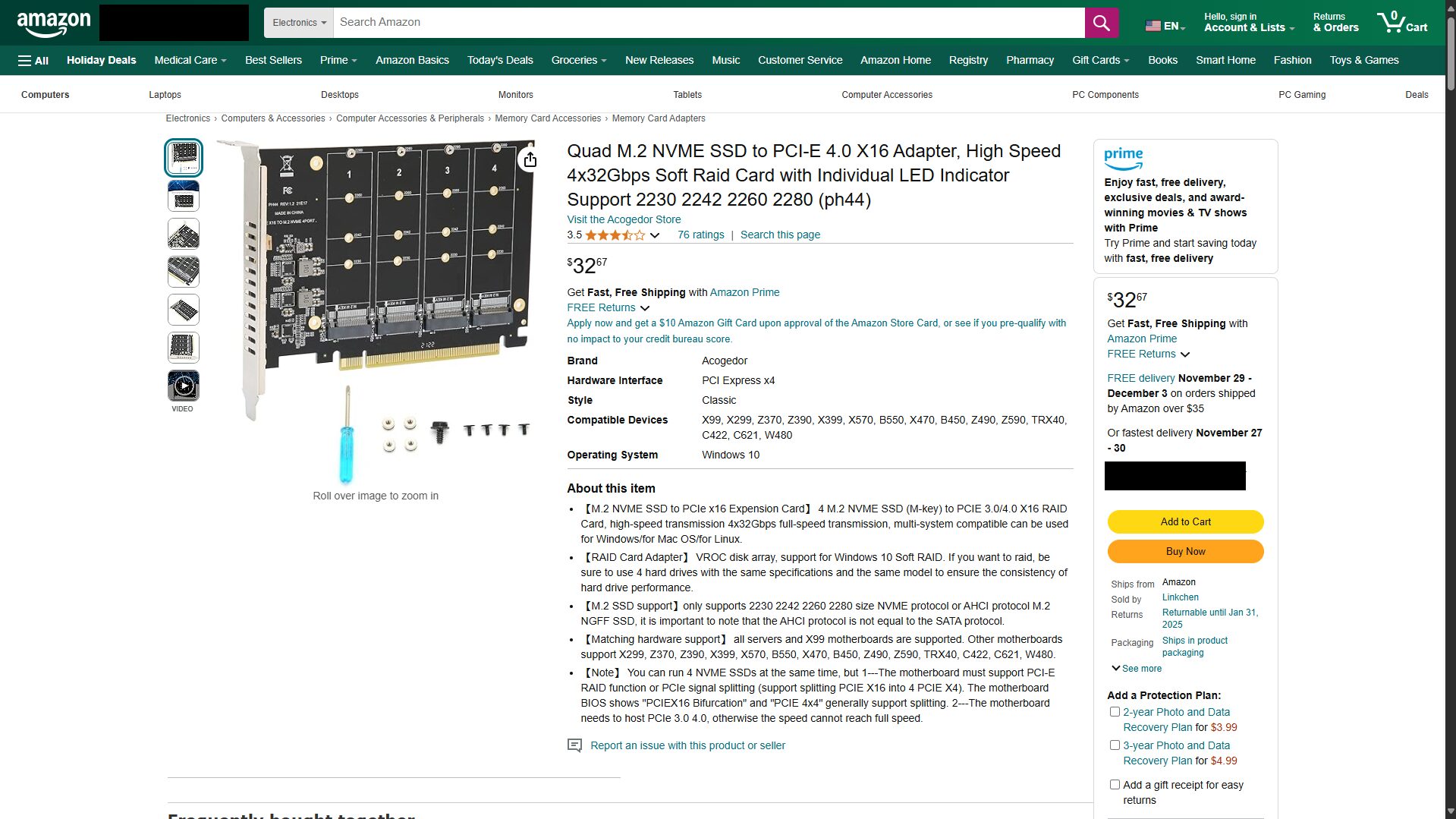This screenshot has height=819, width=1456.
Task: Click FREE delivery link in buy box
Action: [1140, 378]
